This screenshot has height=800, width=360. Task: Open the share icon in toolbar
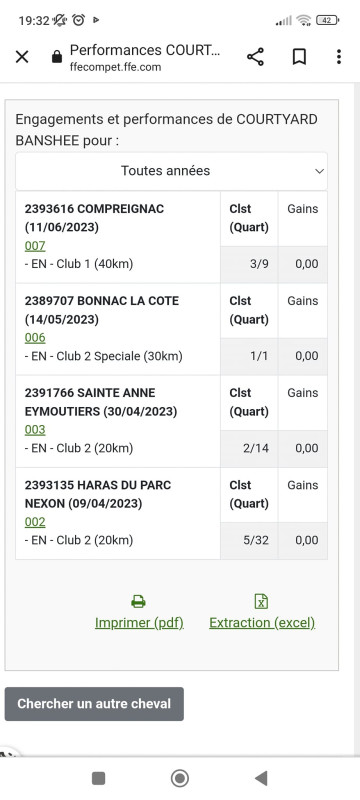coord(255,57)
